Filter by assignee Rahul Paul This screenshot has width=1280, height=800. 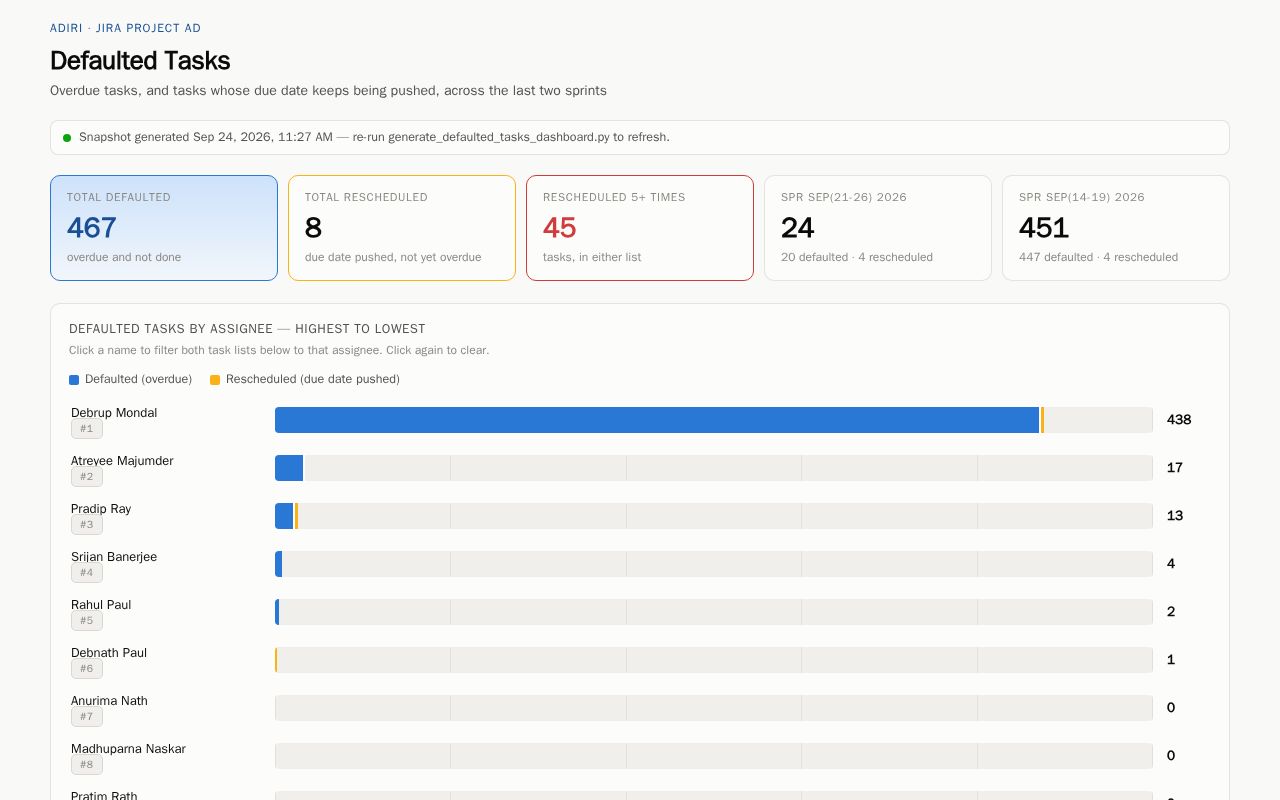point(101,605)
